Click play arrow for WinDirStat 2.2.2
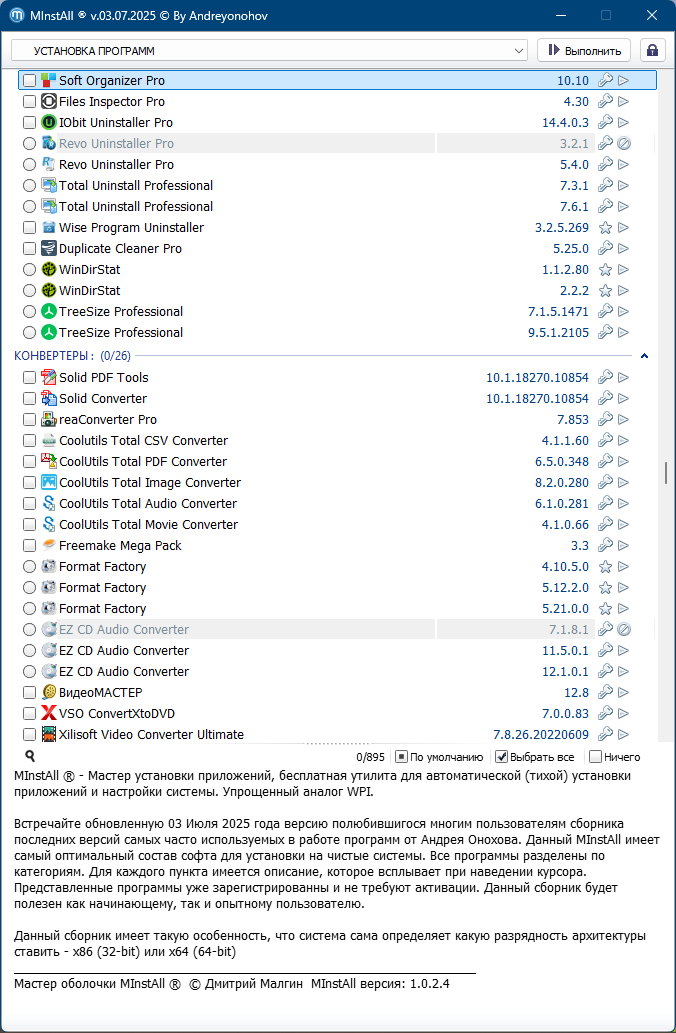The image size is (676, 1033). [x=623, y=291]
